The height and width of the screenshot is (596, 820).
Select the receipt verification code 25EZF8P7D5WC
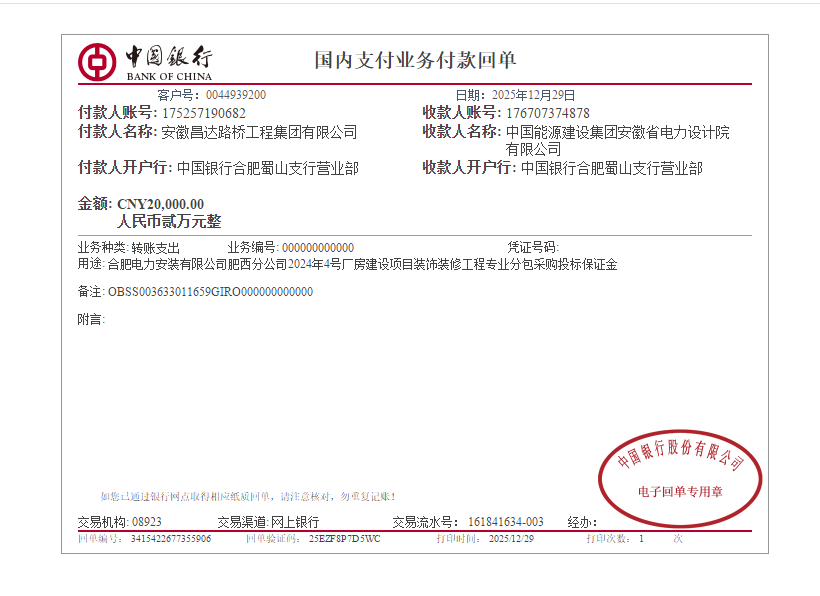pyautogui.click(x=344, y=538)
